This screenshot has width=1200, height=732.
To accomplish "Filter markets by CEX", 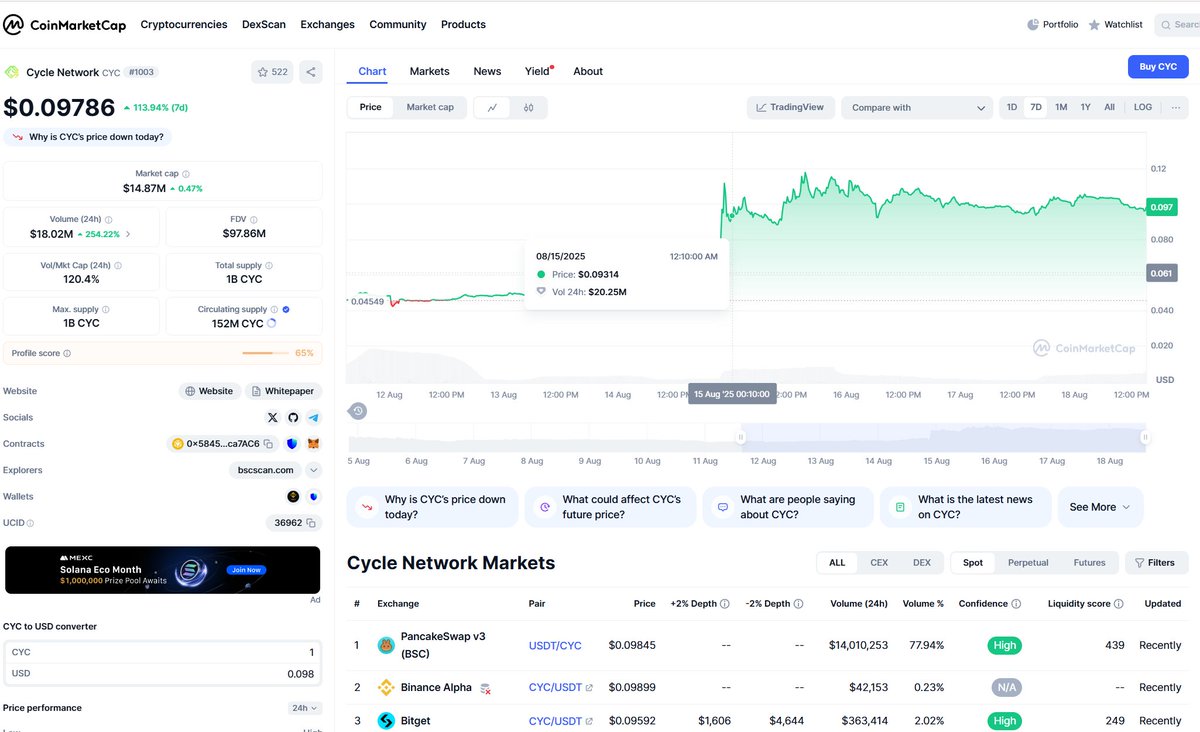I will [879, 563].
